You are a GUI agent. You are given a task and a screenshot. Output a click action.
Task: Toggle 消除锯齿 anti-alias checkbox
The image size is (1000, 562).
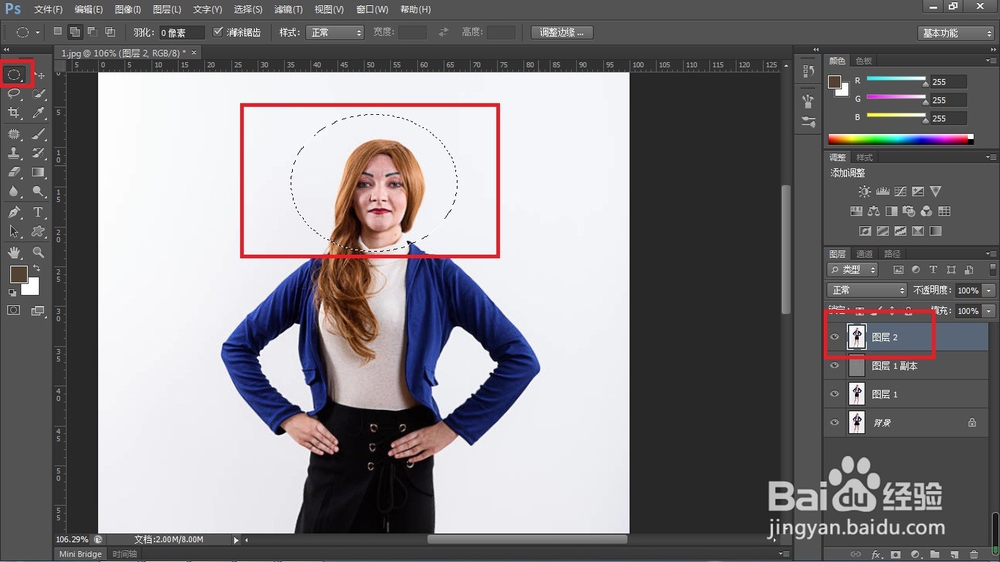pyautogui.click(x=218, y=32)
